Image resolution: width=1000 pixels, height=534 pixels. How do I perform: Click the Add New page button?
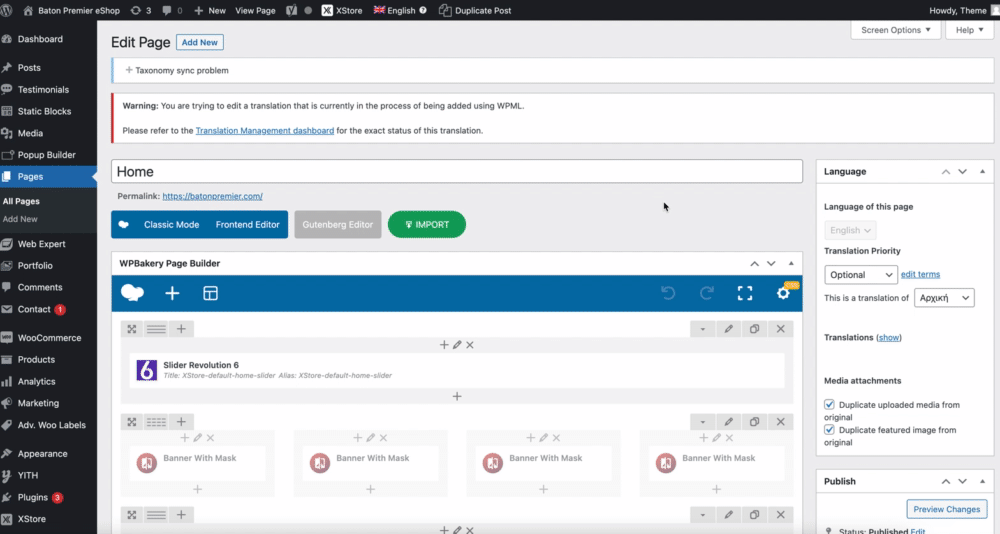(x=200, y=42)
